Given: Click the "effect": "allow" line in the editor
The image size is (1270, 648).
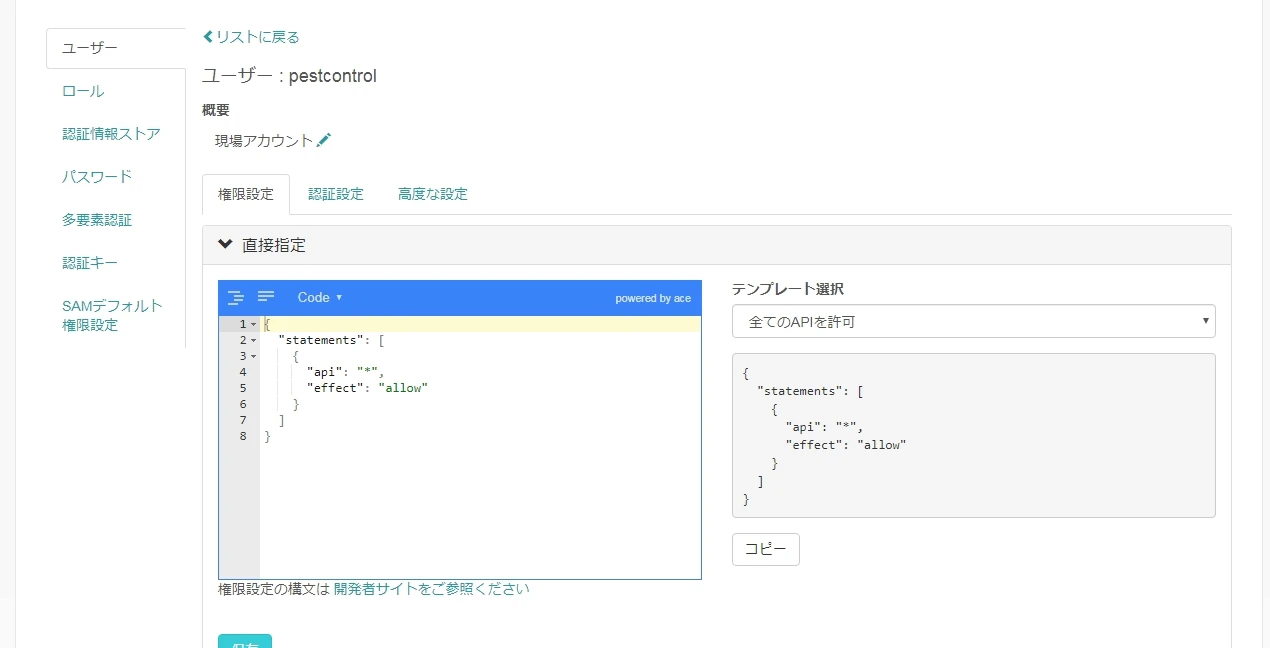Looking at the screenshot, I should pos(367,388).
